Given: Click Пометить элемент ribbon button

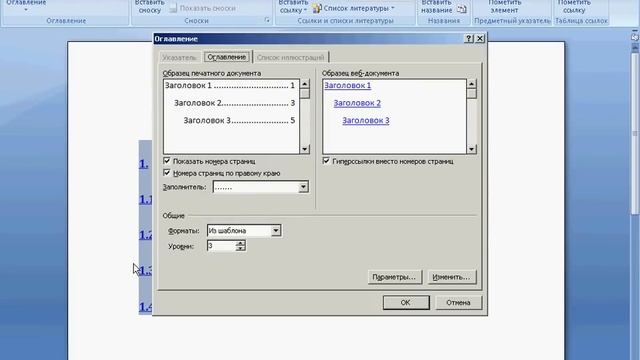Looking at the screenshot, I should click(504, 7).
